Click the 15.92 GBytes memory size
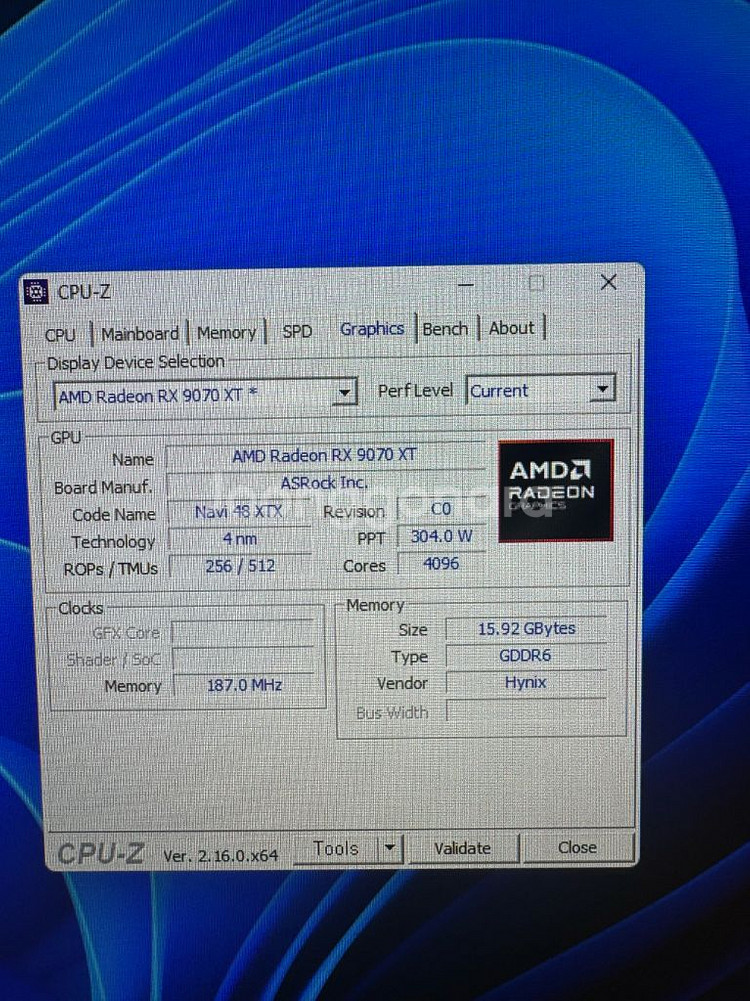The image size is (750, 1001). click(x=527, y=629)
